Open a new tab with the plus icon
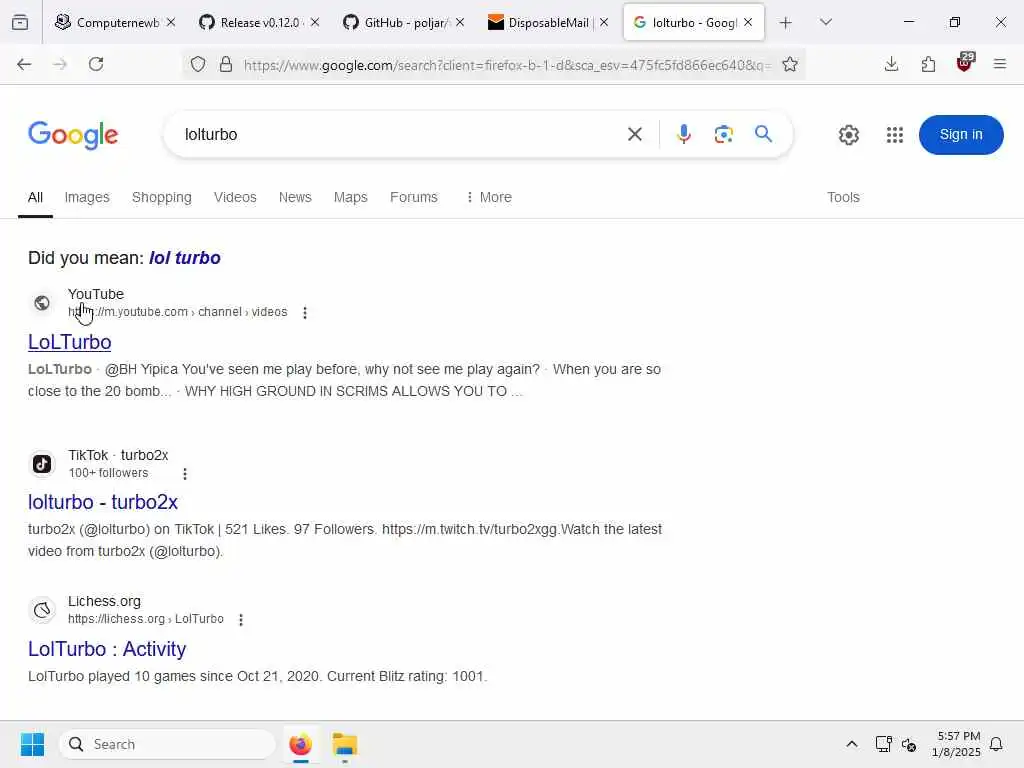 [786, 23]
